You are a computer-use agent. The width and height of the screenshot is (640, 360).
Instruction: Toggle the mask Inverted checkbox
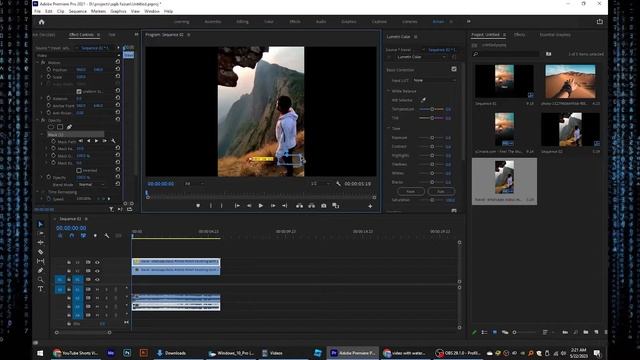[79, 170]
